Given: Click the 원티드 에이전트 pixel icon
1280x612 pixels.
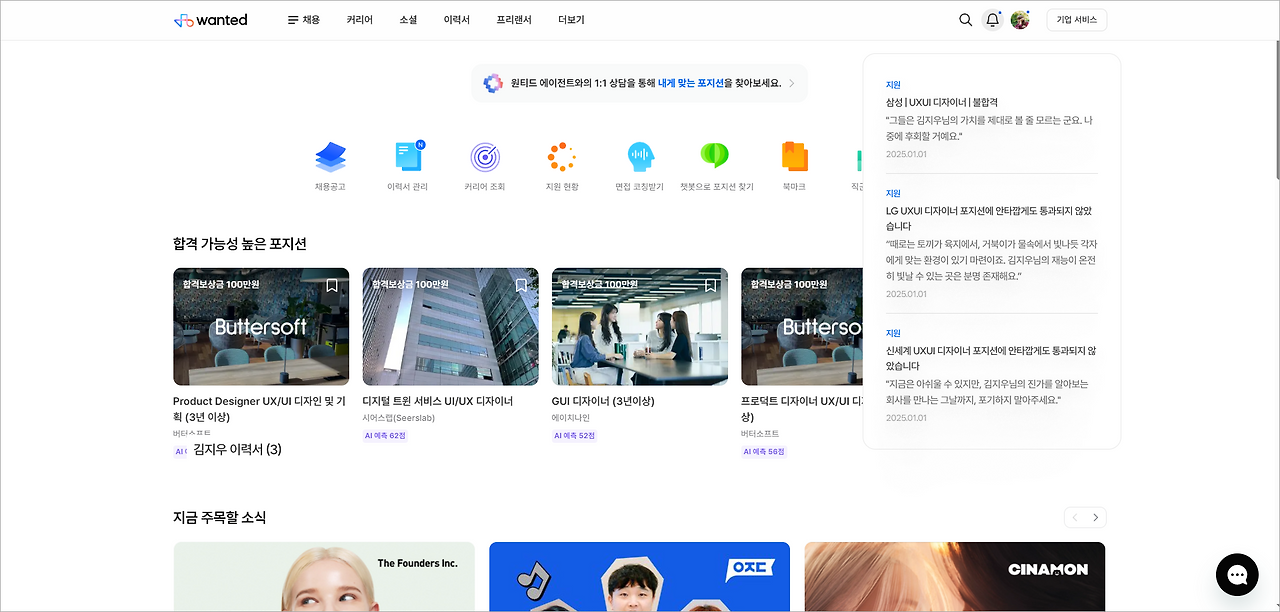Looking at the screenshot, I should click(x=493, y=83).
